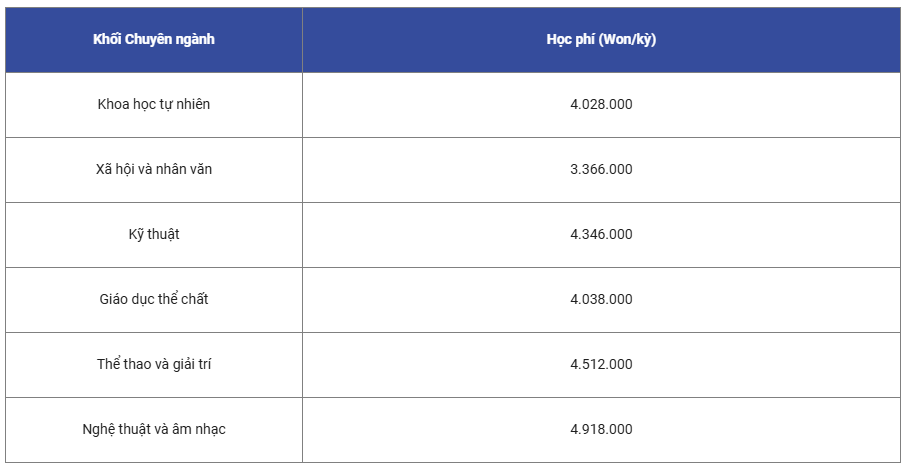
Task: Click the word 'Won/kỳ' in the header
Action: pyautogui.click(x=627, y=40)
